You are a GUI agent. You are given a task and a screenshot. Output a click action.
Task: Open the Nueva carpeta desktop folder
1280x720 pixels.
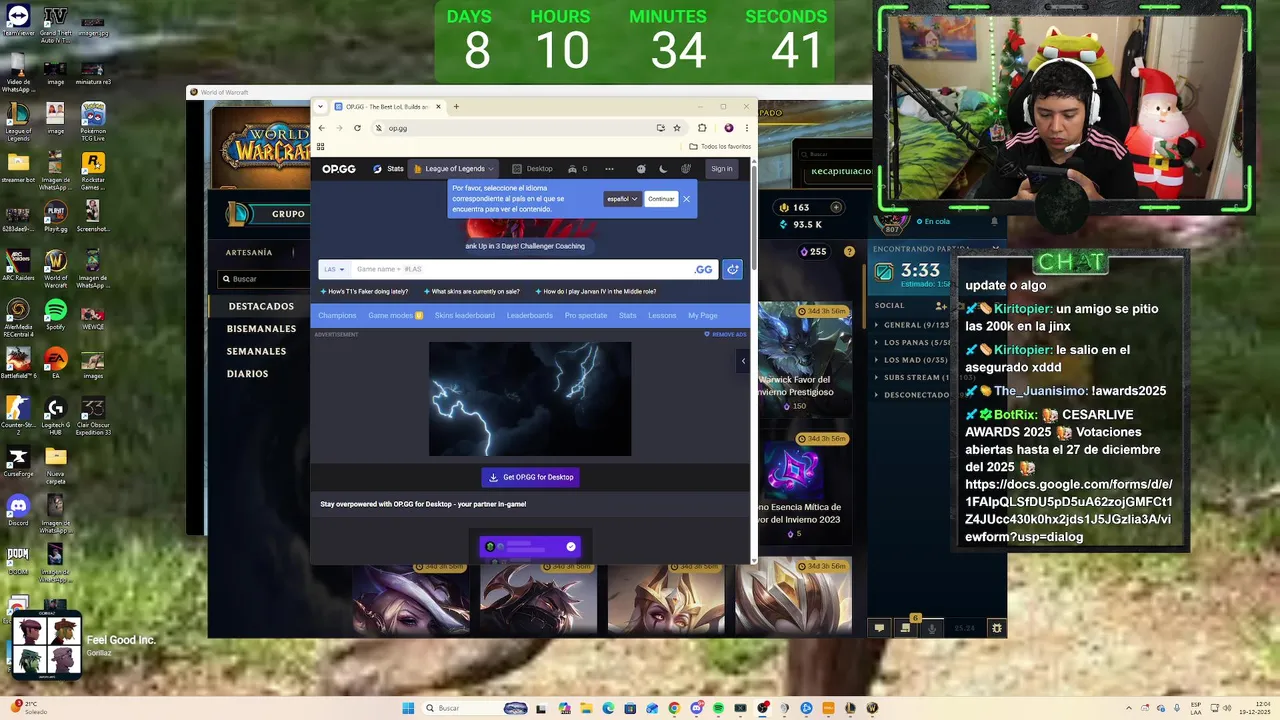coord(55,465)
